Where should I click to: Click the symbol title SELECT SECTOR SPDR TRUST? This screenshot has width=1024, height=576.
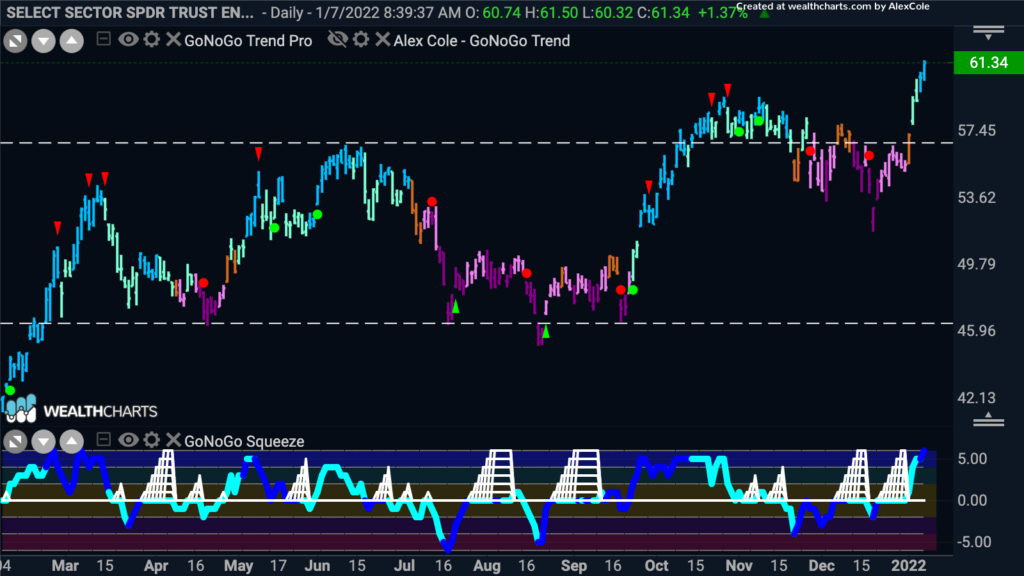130,12
